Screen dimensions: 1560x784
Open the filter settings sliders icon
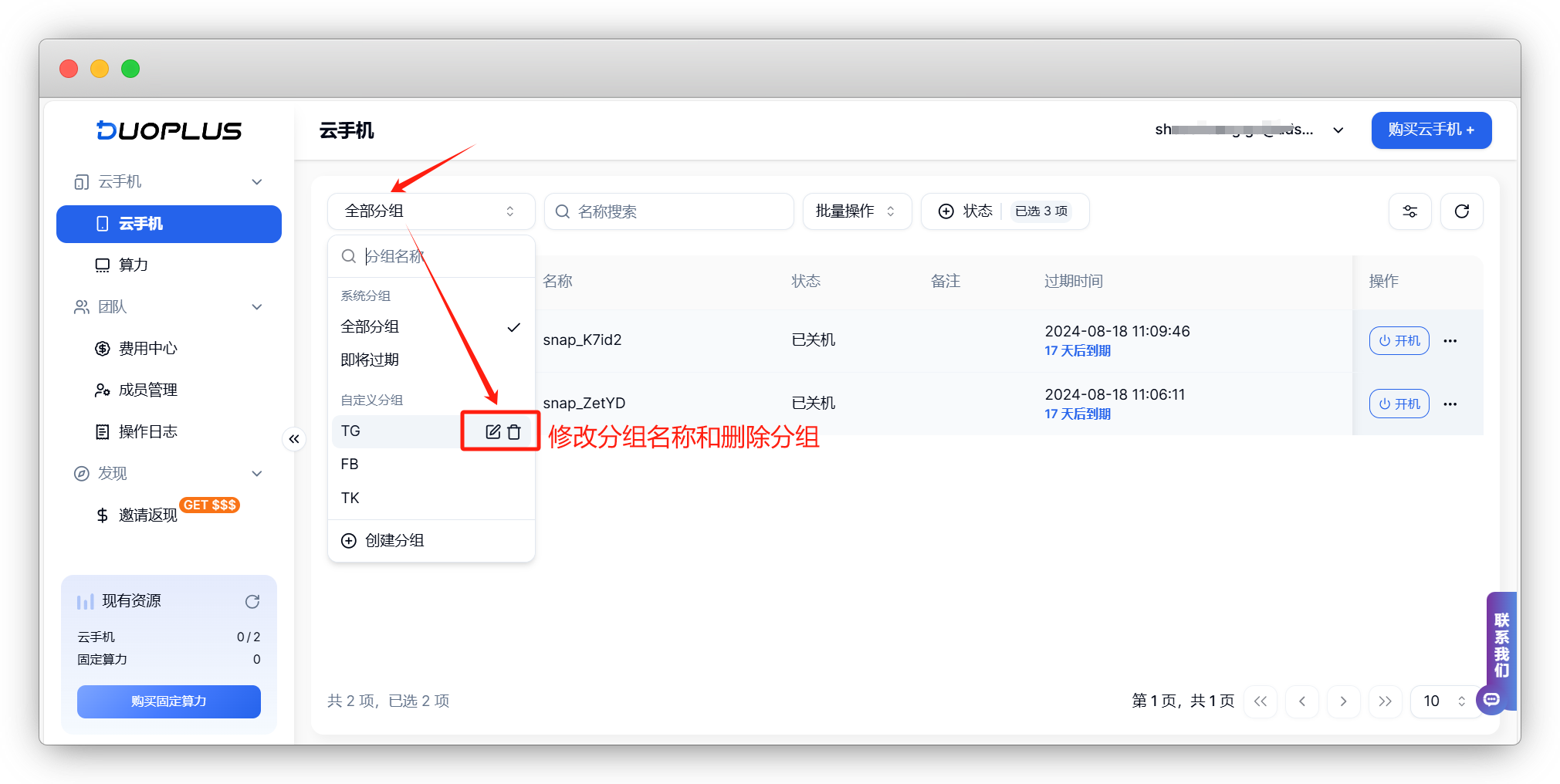point(1409,211)
